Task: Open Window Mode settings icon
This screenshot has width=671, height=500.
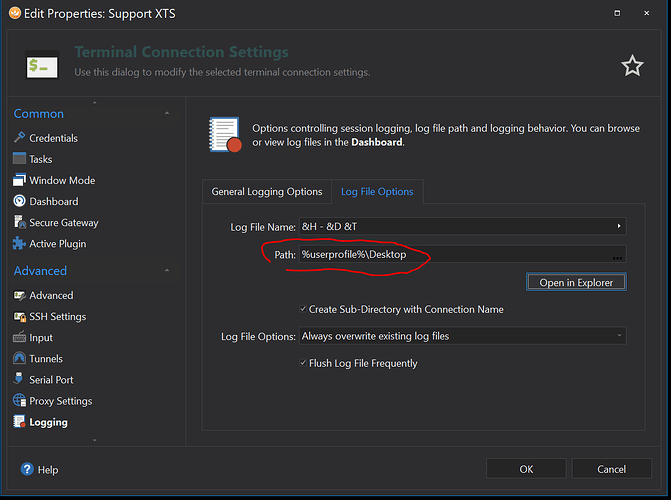Action: coord(20,180)
